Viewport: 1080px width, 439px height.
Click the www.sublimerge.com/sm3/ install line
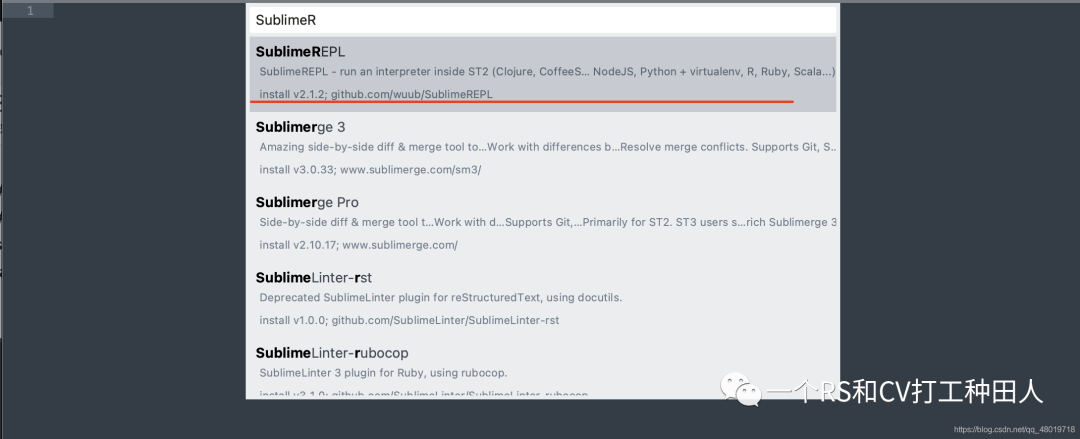tap(370, 170)
